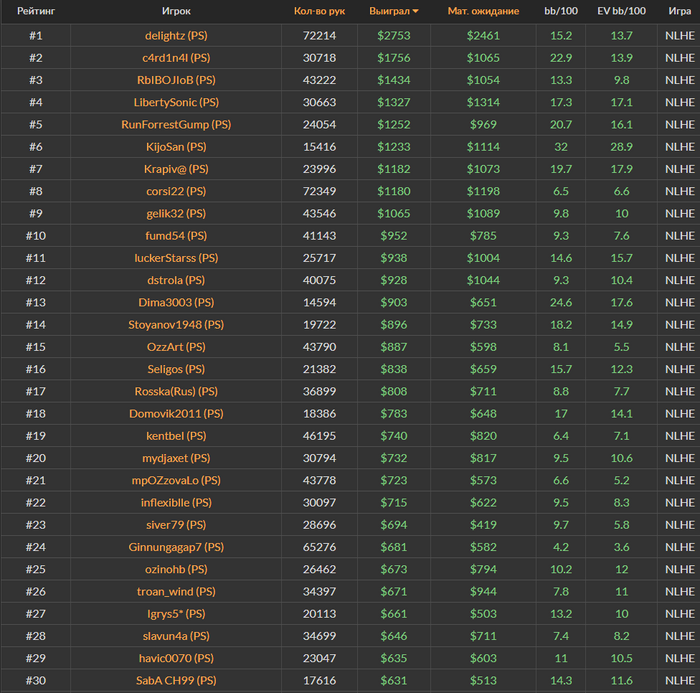Sort table by Кол-во рук column
Viewport: 700px width, 693px height.
coord(319,11)
